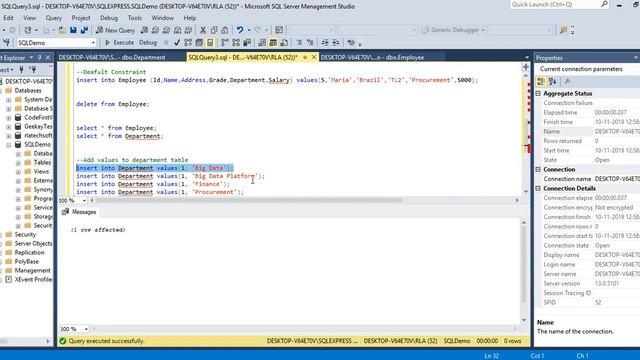Toggle Include Client Statistics
The image size is (640, 360).
coord(247,42)
